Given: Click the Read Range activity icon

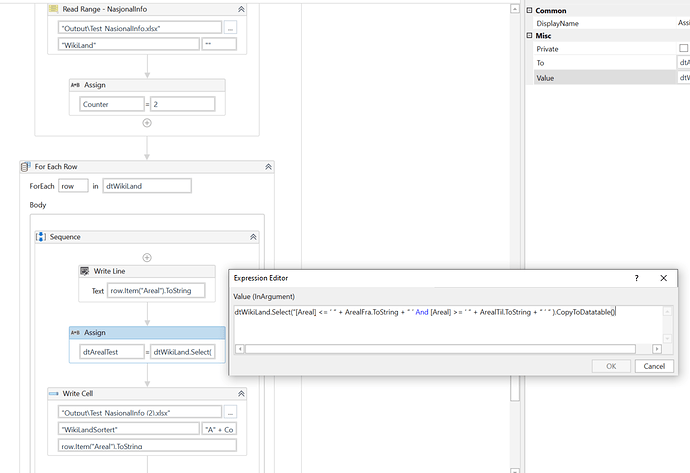Looking at the screenshot, I should [x=54, y=9].
